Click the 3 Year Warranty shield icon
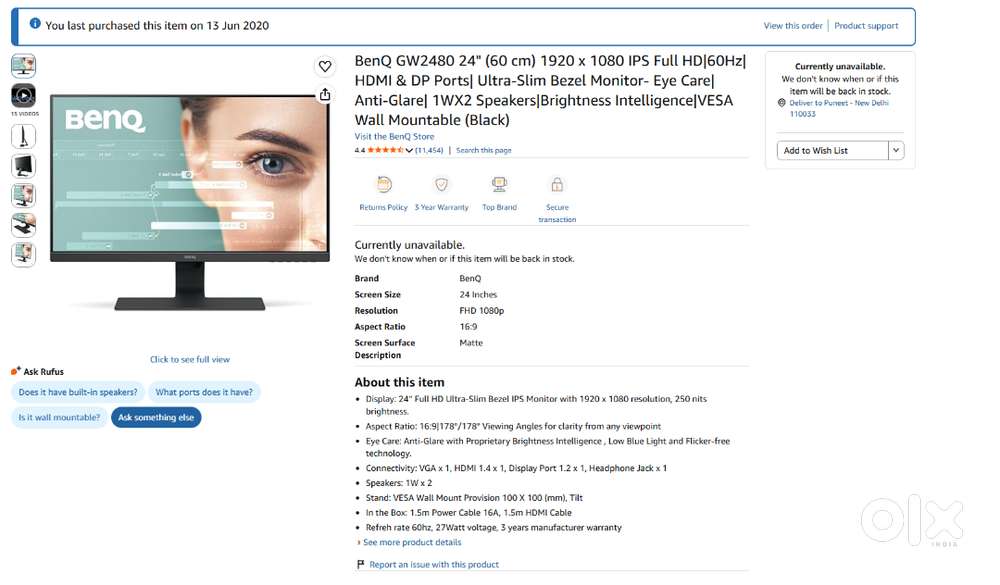Image resolution: width=1000 pixels, height=585 pixels. pyautogui.click(x=441, y=185)
